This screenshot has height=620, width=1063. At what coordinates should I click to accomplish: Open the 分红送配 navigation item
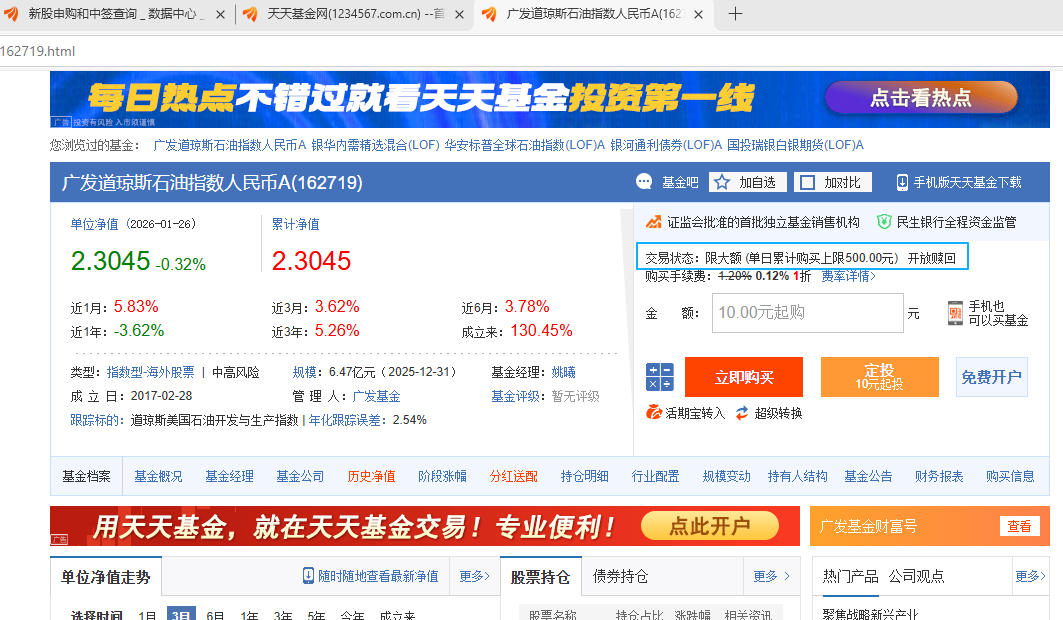(513, 476)
